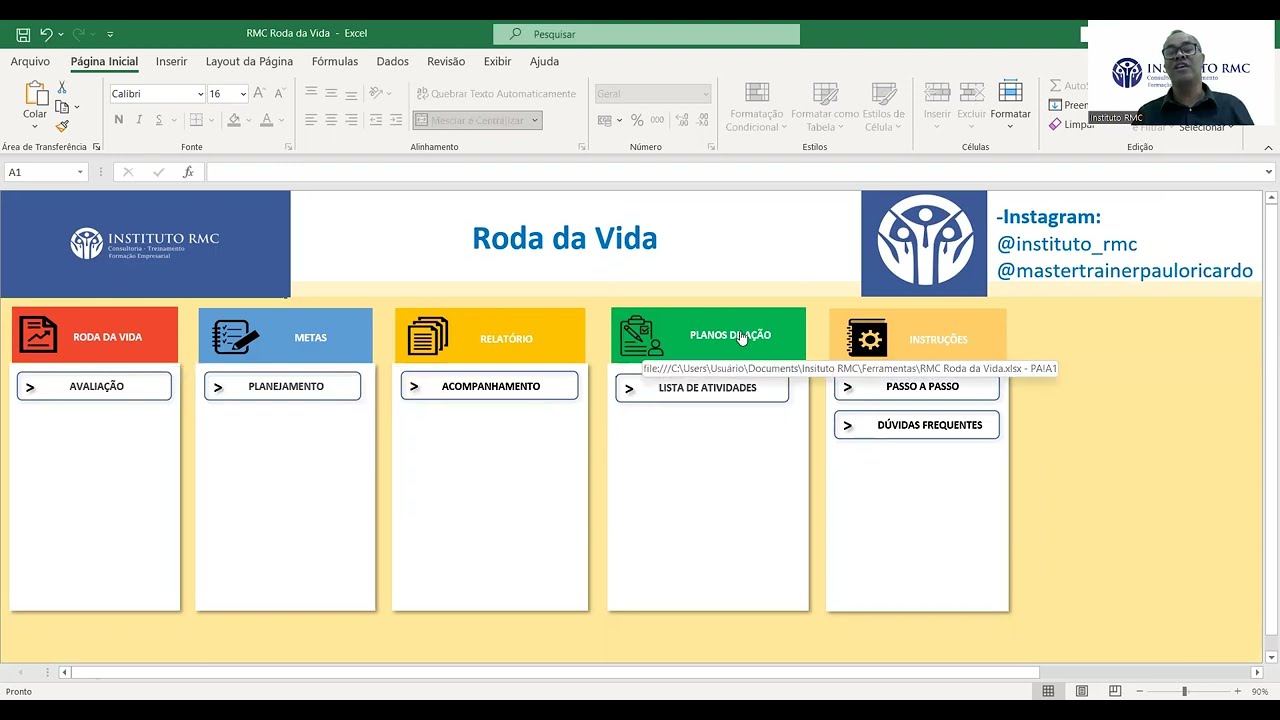Increase font size with the larger A
Image resolution: width=1280 pixels, height=720 pixels.
[259, 93]
